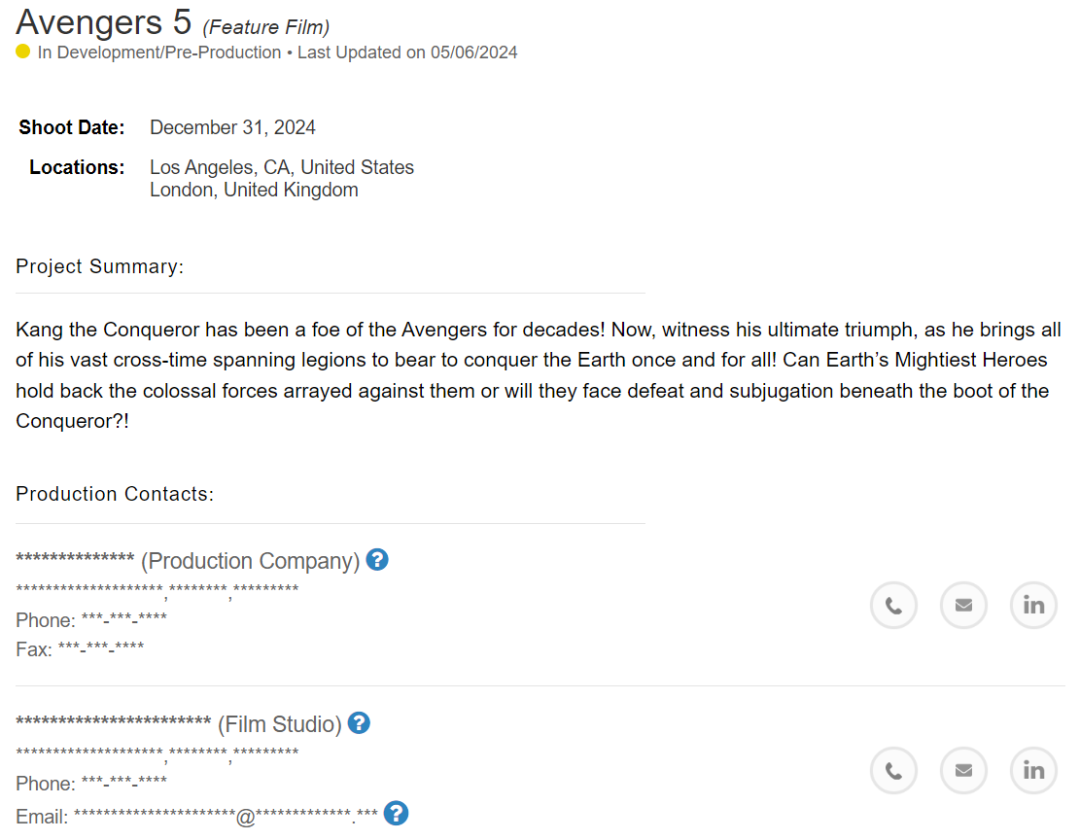The height and width of the screenshot is (840, 1080).
Task: Select the Avengers 5 project title
Action: (x=103, y=21)
